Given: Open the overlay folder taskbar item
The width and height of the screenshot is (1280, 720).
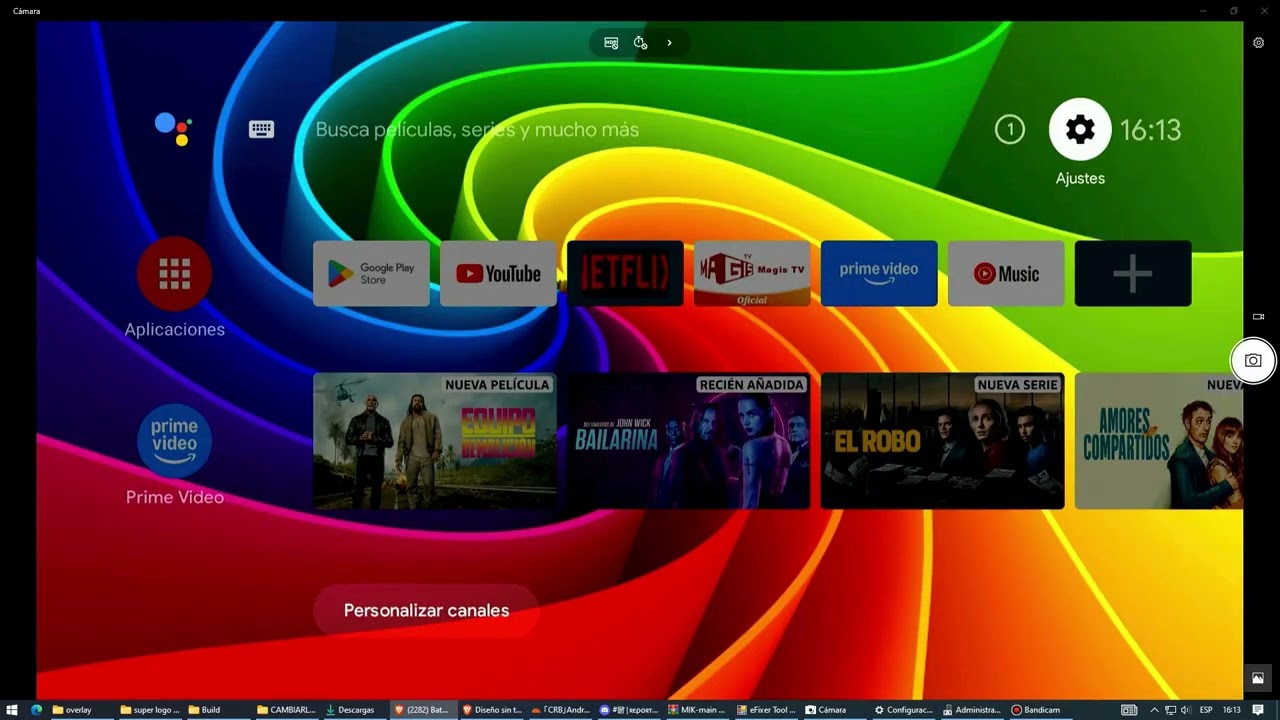Looking at the screenshot, I should 80,710.
